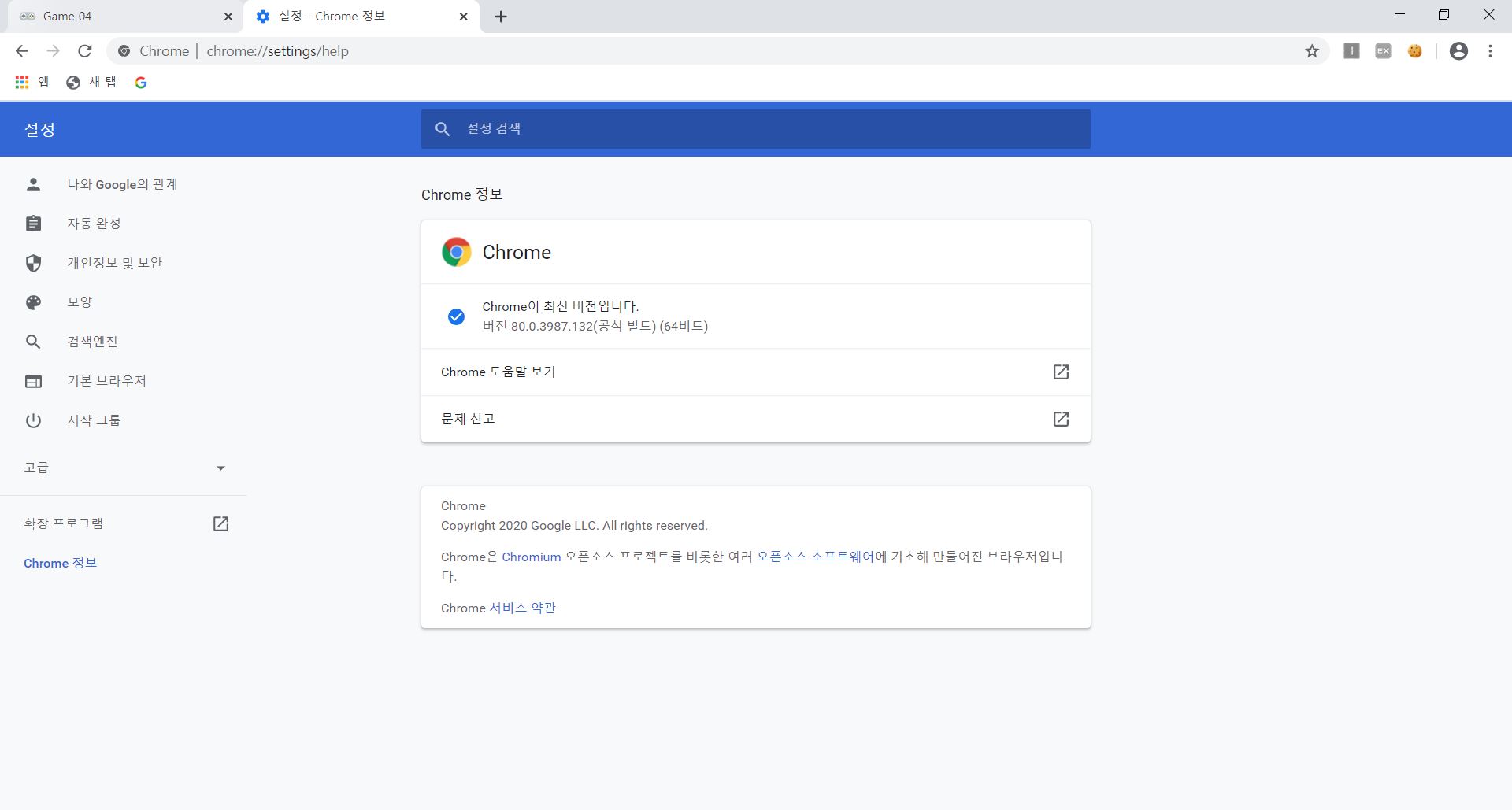1512x810 pixels.
Task: Go back using the browser back arrow
Action: [x=22, y=51]
